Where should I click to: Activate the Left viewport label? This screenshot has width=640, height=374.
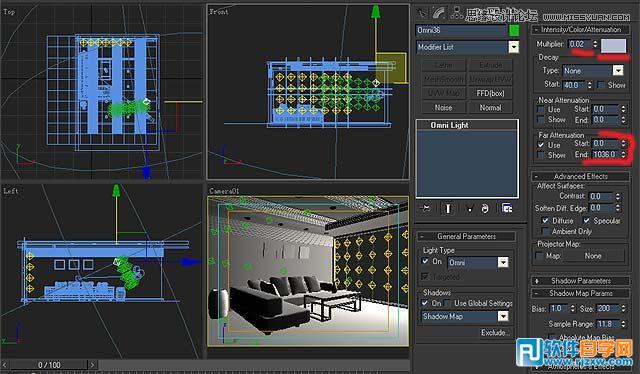pyautogui.click(x=11, y=191)
